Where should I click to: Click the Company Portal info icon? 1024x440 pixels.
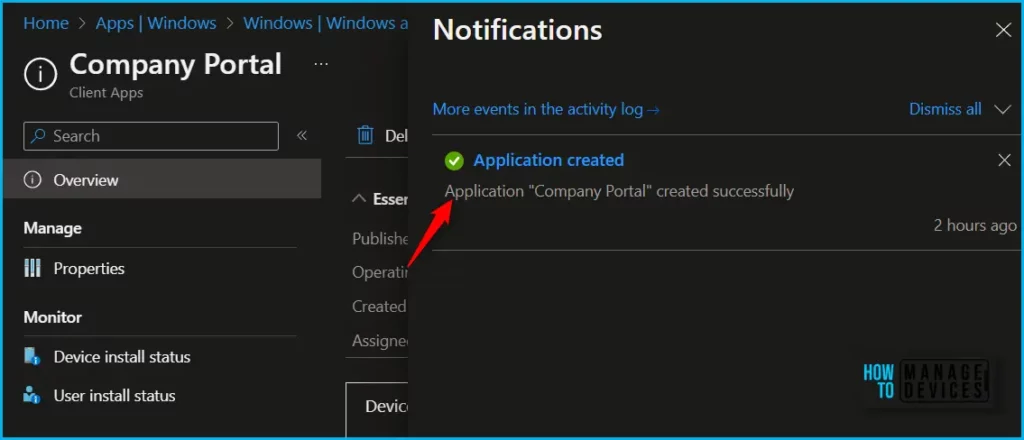coord(40,74)
